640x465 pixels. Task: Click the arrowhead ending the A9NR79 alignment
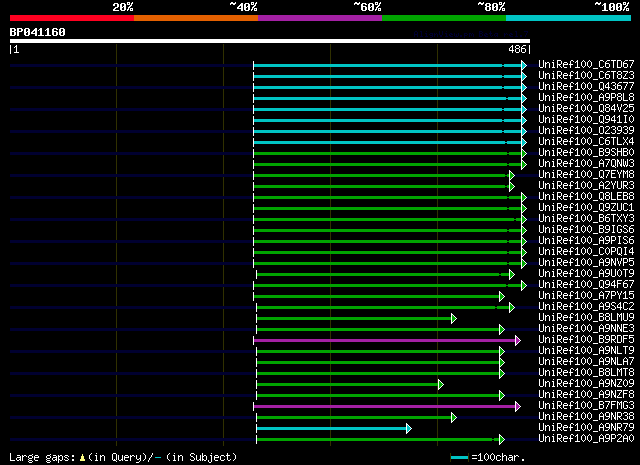(x=409, y=429)
